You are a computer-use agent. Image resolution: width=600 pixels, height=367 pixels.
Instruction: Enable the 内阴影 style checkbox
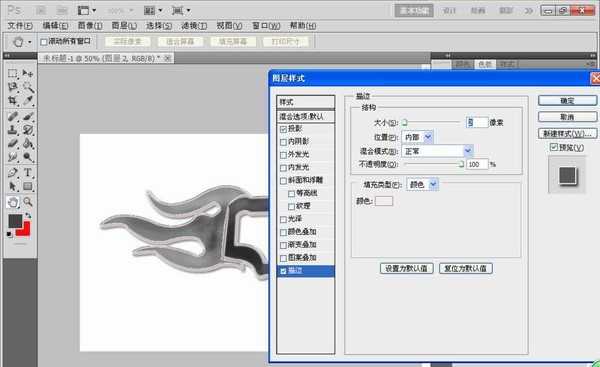tap(284, 142)
